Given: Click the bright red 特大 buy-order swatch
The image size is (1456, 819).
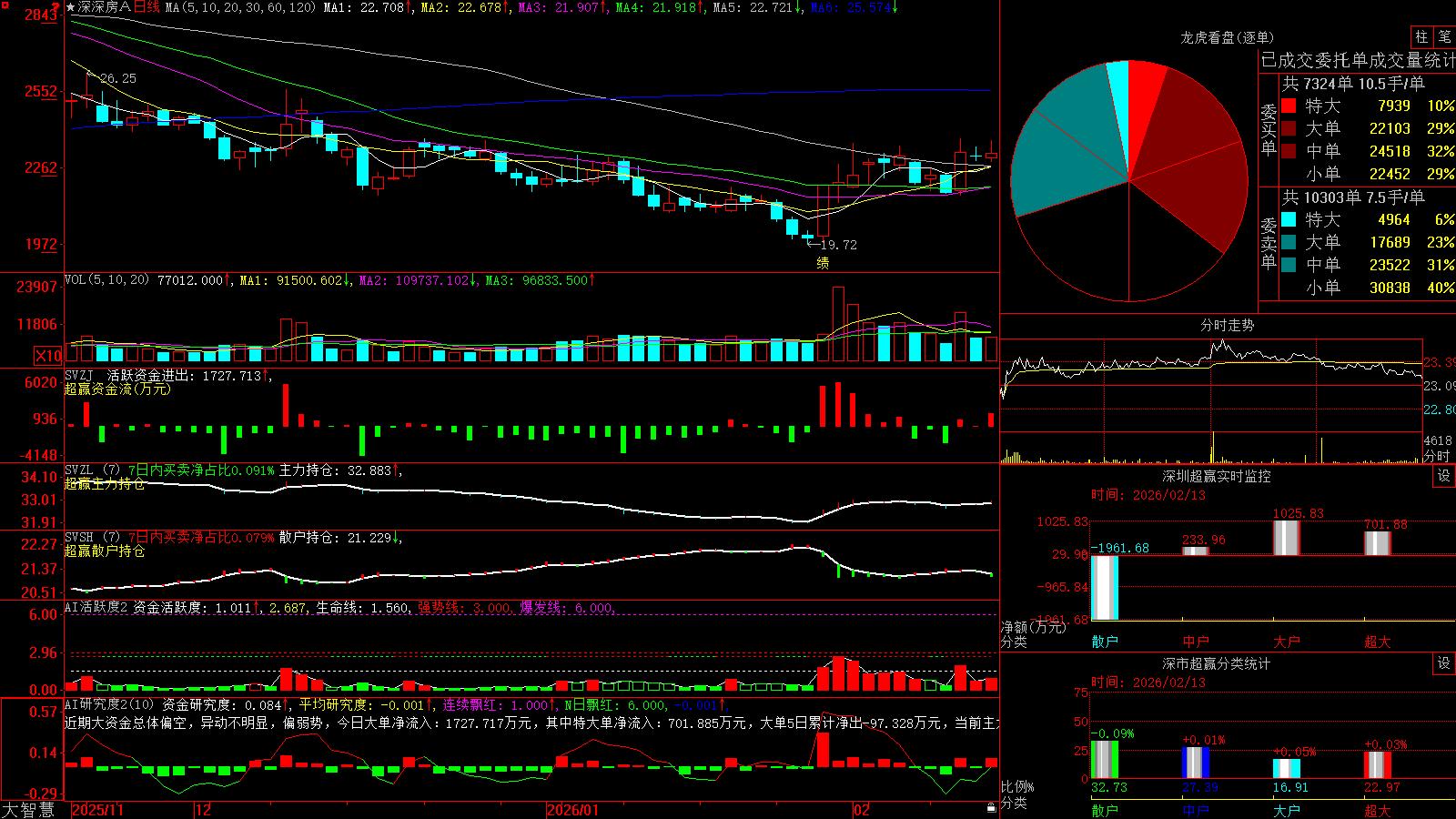Looking at the screenshot, I should [1289, 106].
